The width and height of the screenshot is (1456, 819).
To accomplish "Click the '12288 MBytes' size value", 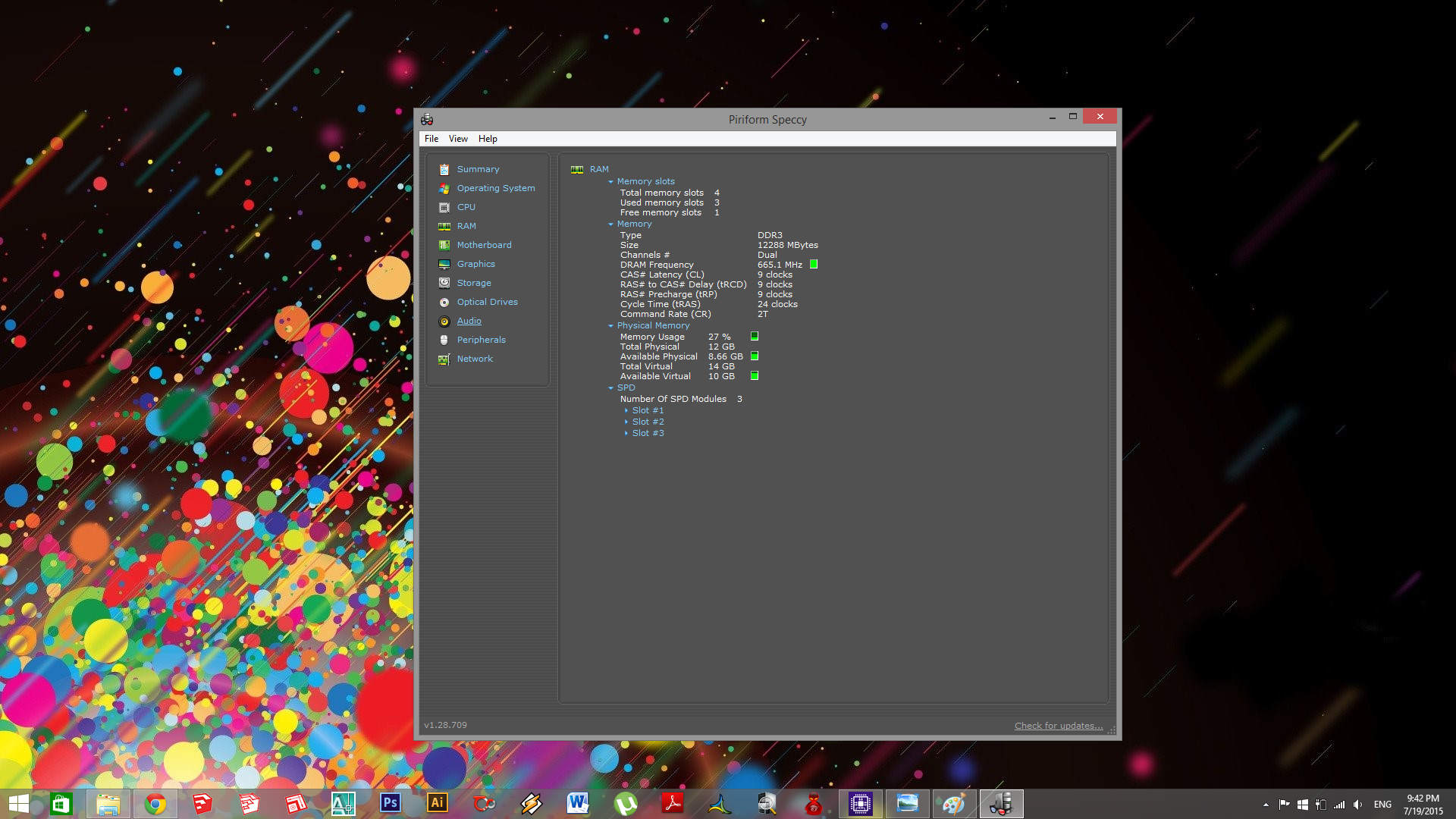I will (x=787, y=245).
